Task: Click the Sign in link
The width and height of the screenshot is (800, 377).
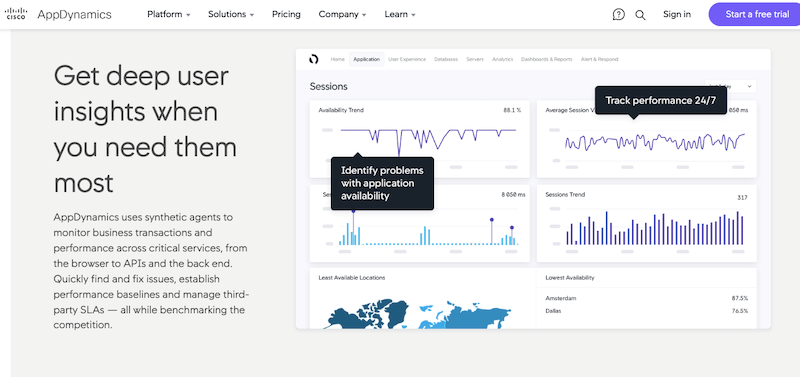Action: click(x=677, y=14)
